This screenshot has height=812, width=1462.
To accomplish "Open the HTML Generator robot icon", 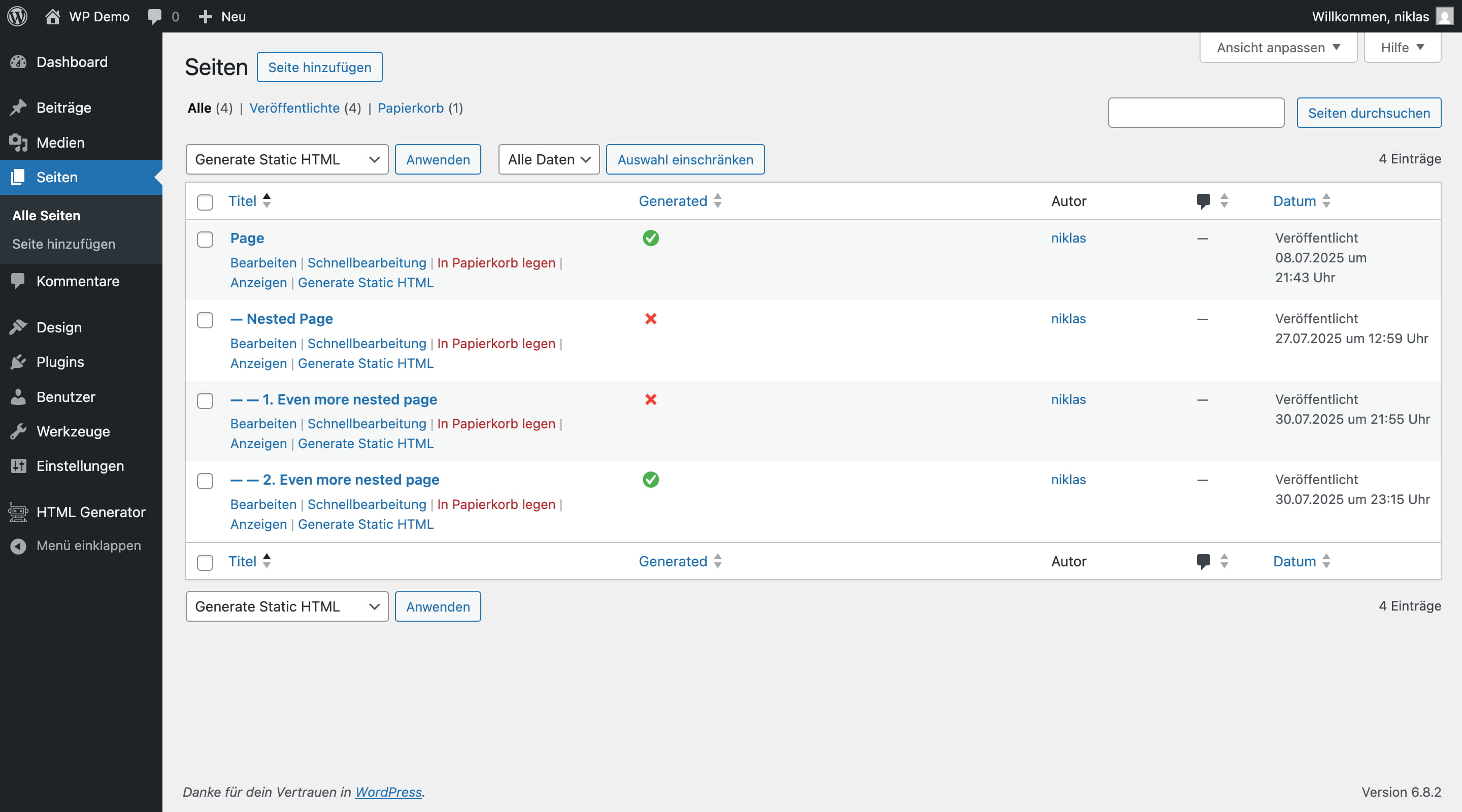I will pos(18,513).
